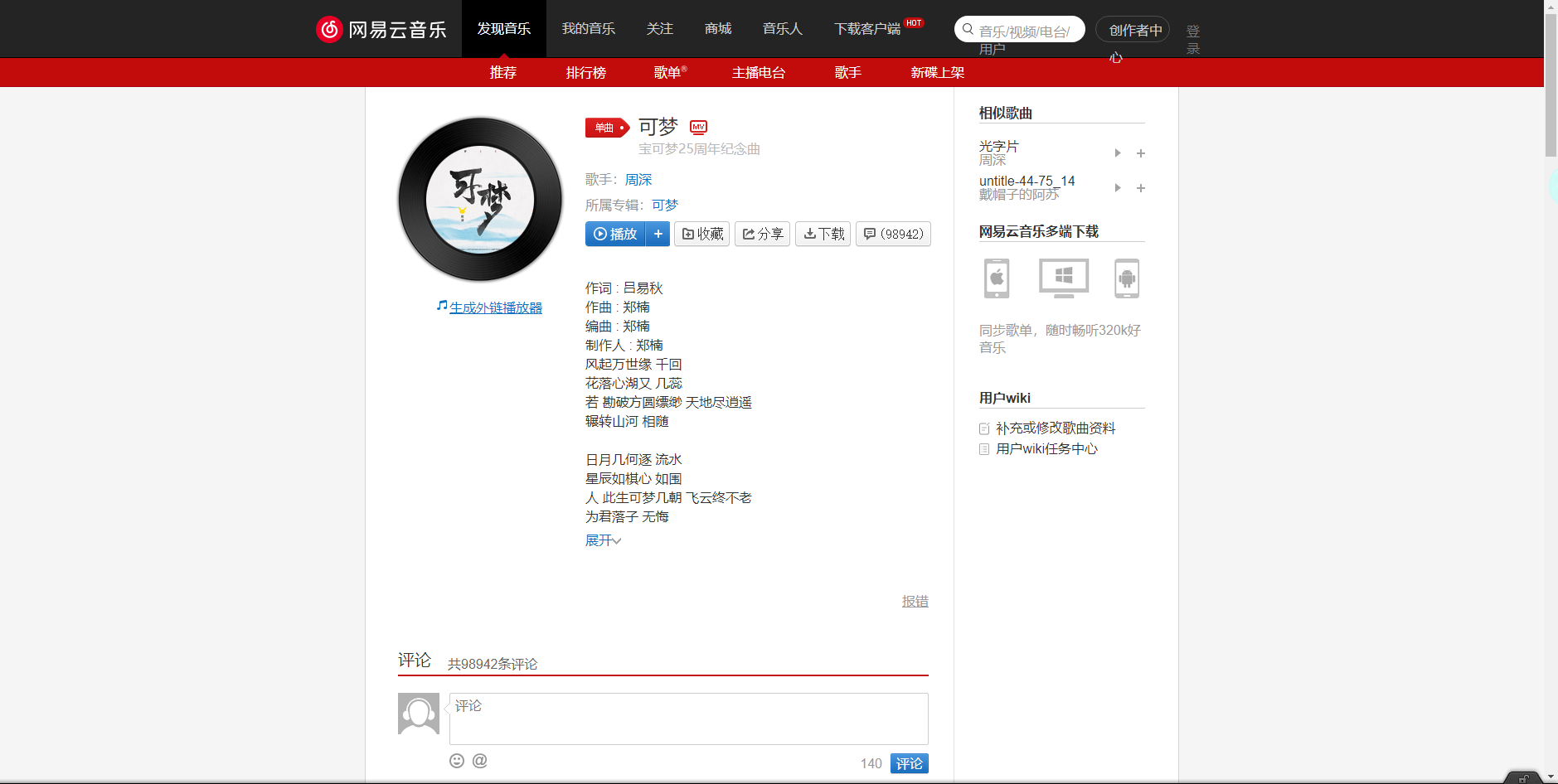Image resolution: width=1558 pixels, height=784 pixels.
Task: Open the 我的音乐 menu
Action: click(x=589, y=28)
